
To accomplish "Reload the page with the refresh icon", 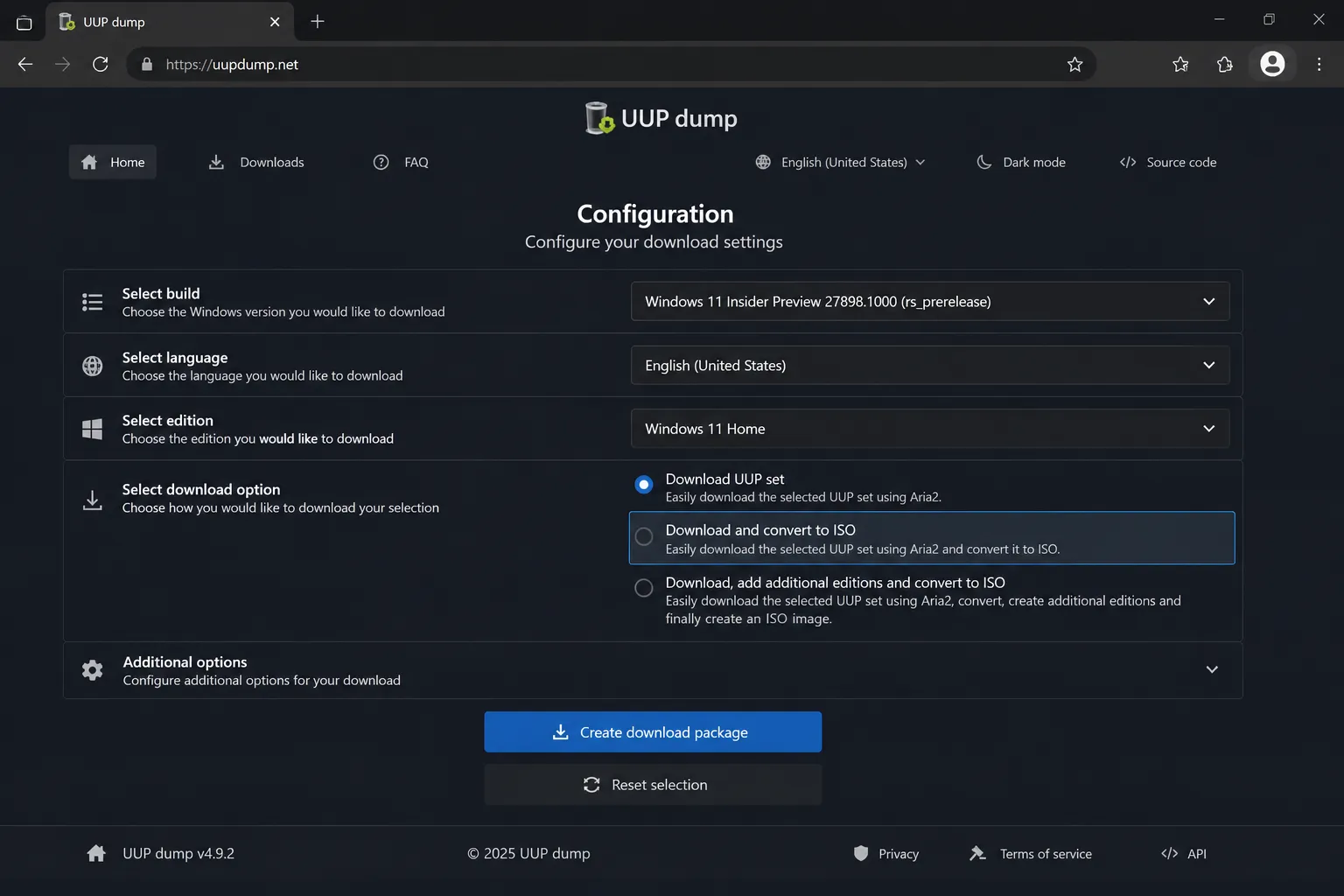I will [x=101, y=64].
